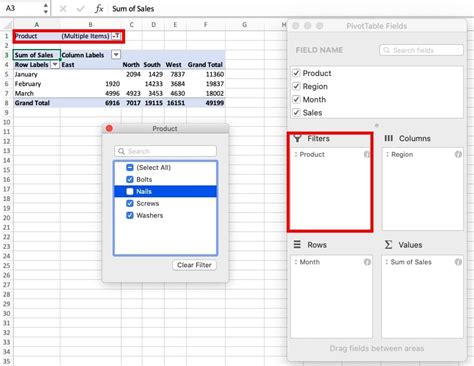Uncheck the Screws checkbox
Viewport: 474px width, 366px height.
tap(130, 203)
